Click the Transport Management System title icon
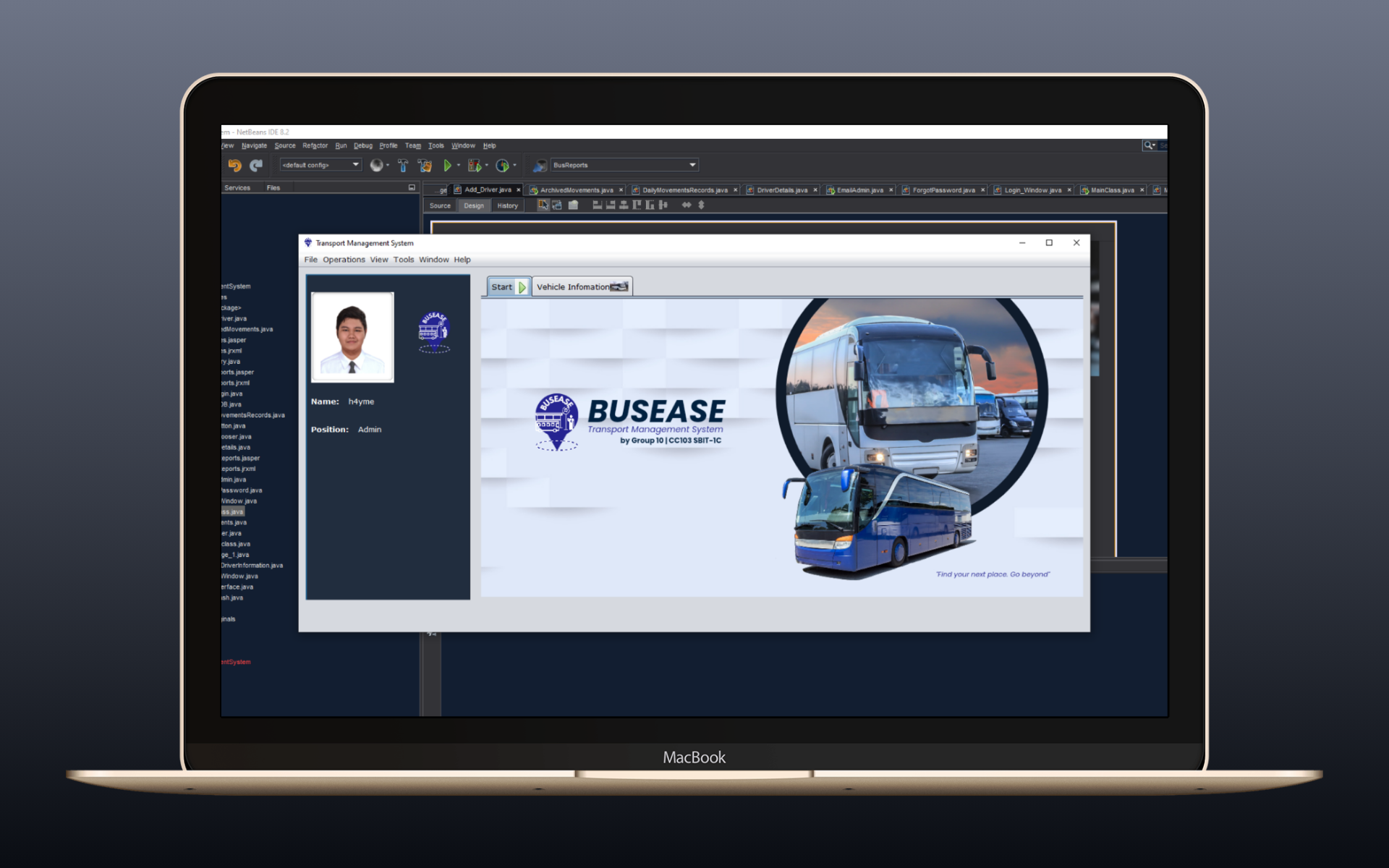1389x868 pixels. coord(308,243)
